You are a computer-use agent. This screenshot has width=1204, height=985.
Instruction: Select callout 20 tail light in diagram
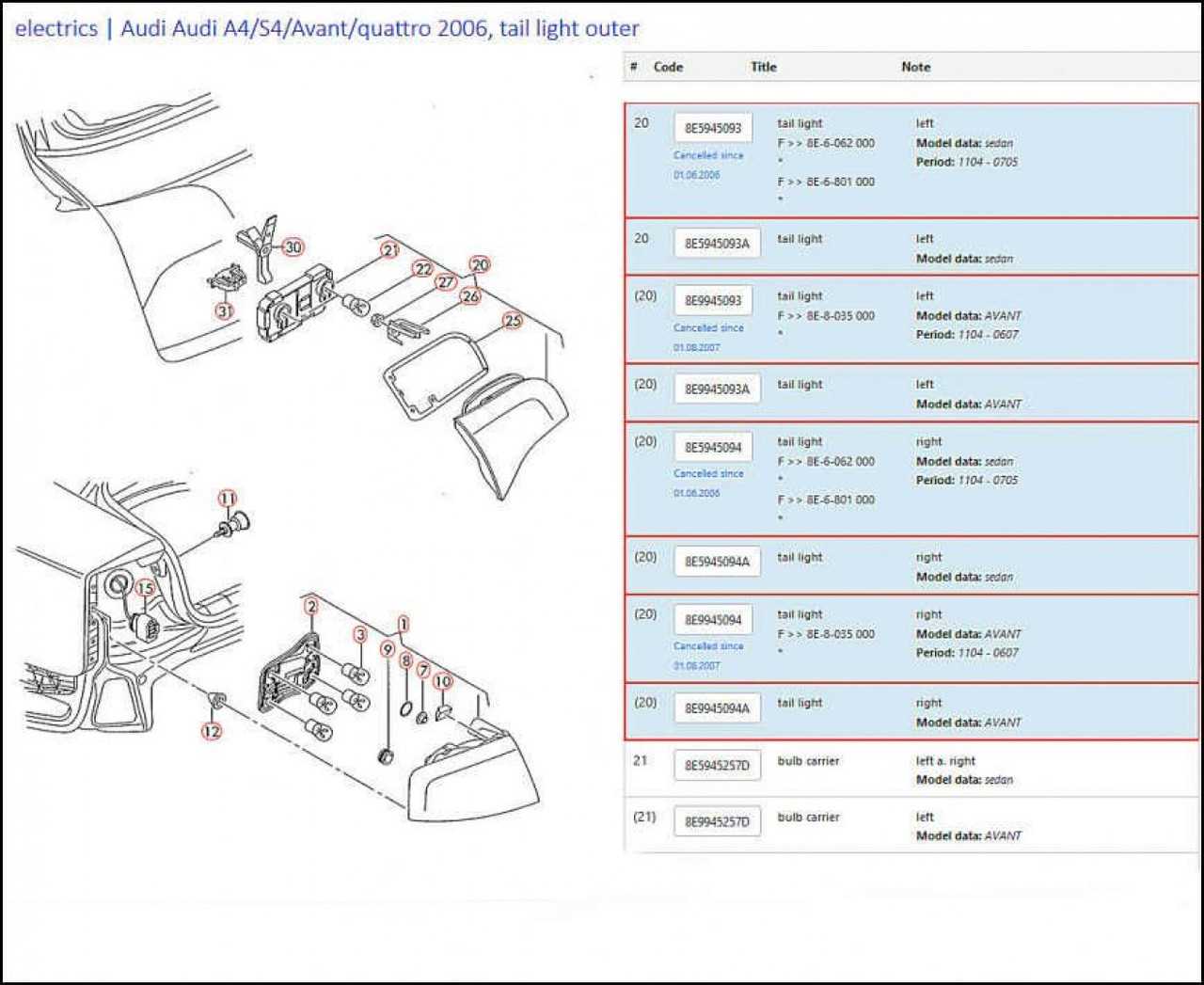tap(480, 265)
